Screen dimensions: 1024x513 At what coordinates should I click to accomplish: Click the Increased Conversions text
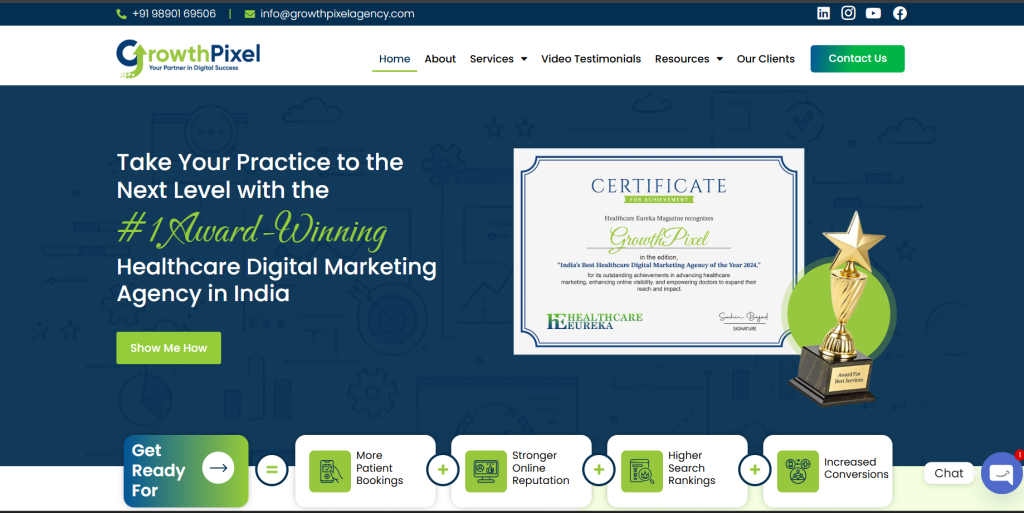(856, 468)
